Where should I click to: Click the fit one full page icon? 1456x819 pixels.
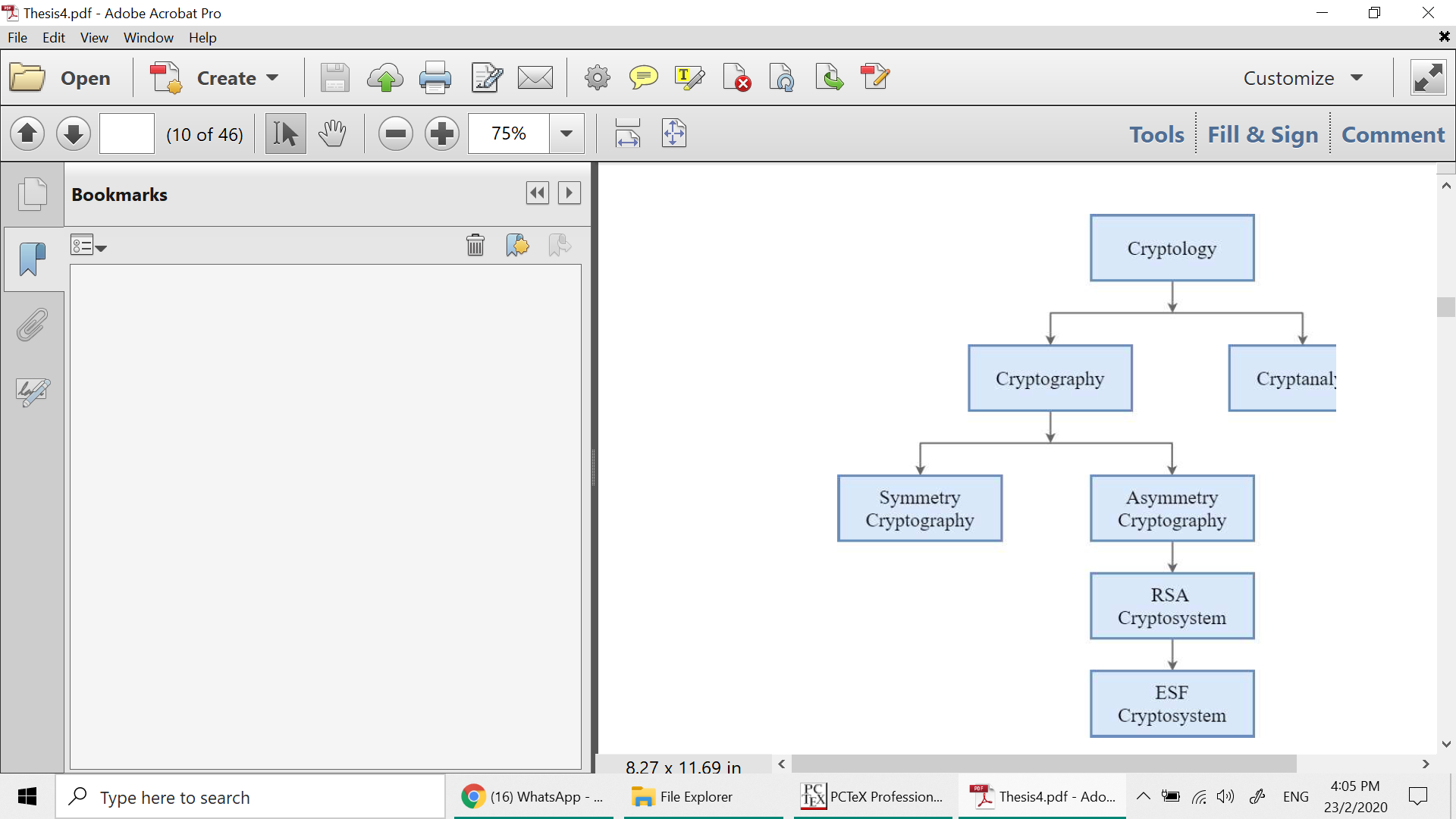click(674, 133)
